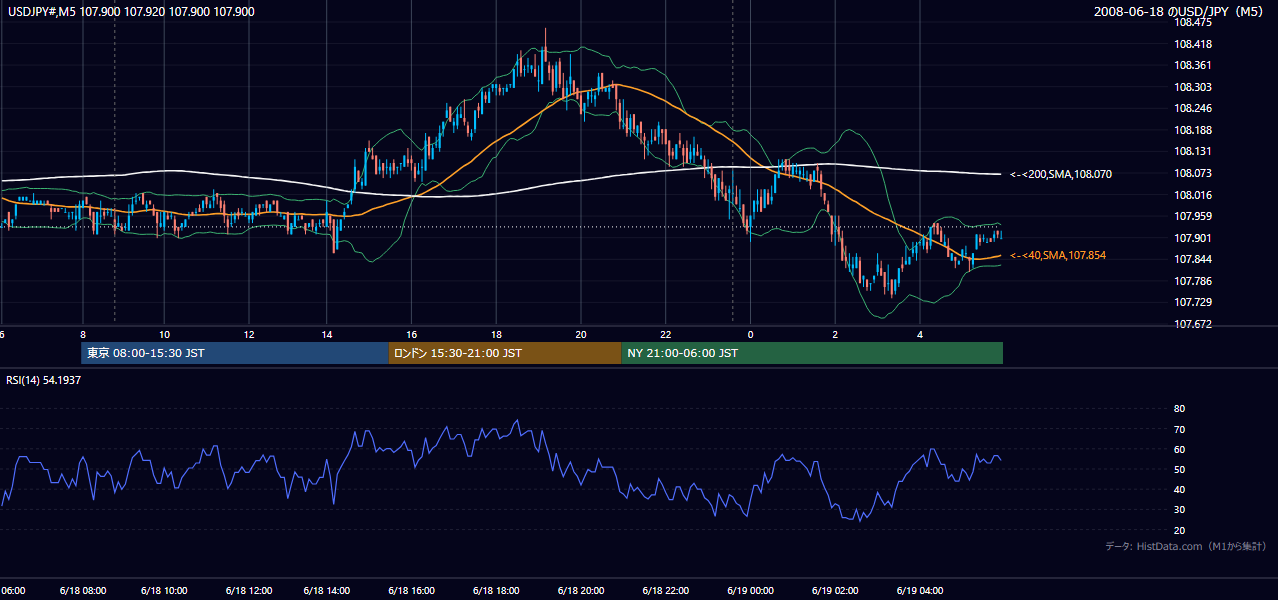
Task: Click price axis label 108.475
Action: point(1193,22)
